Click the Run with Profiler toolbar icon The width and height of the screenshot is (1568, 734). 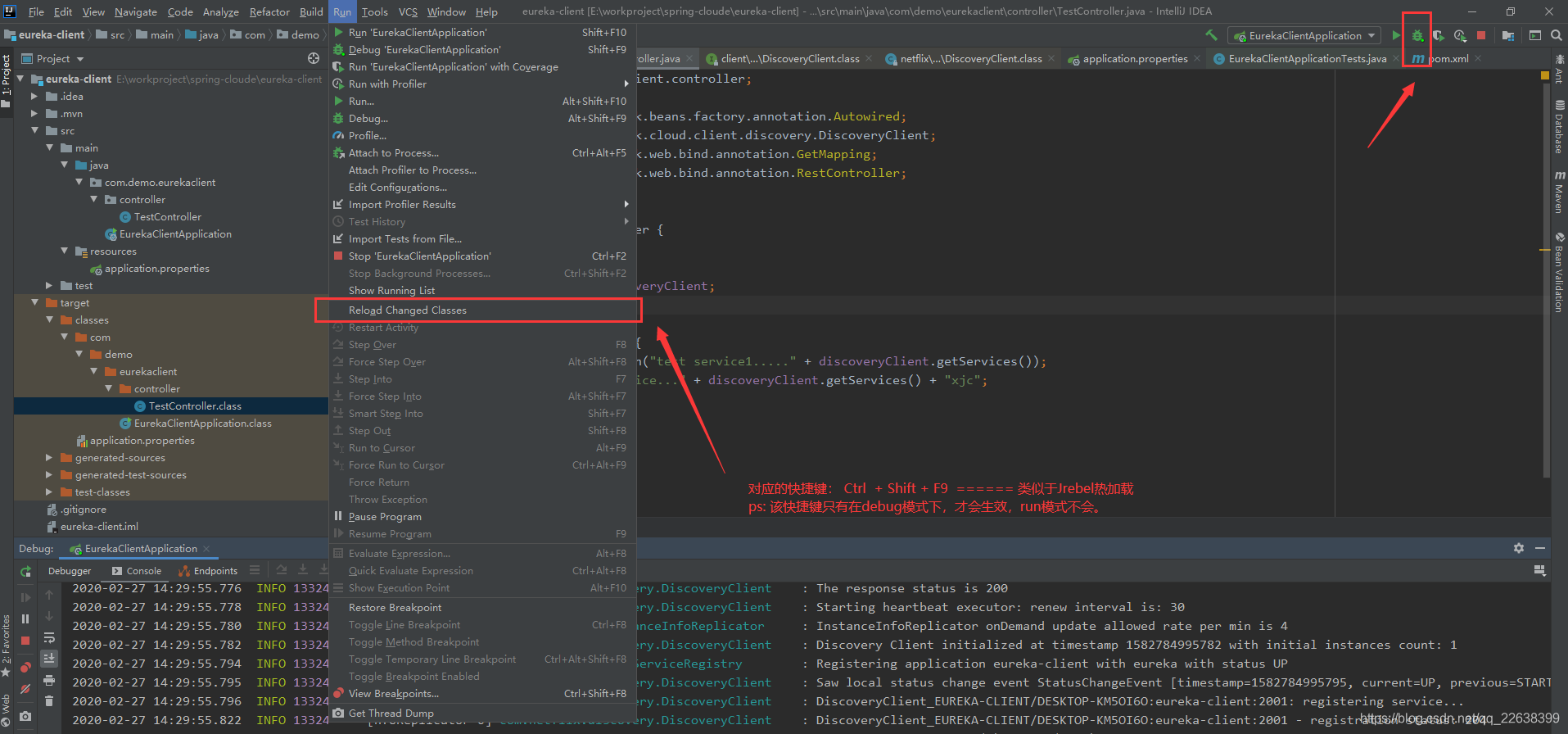click(x=1460, y=35)
